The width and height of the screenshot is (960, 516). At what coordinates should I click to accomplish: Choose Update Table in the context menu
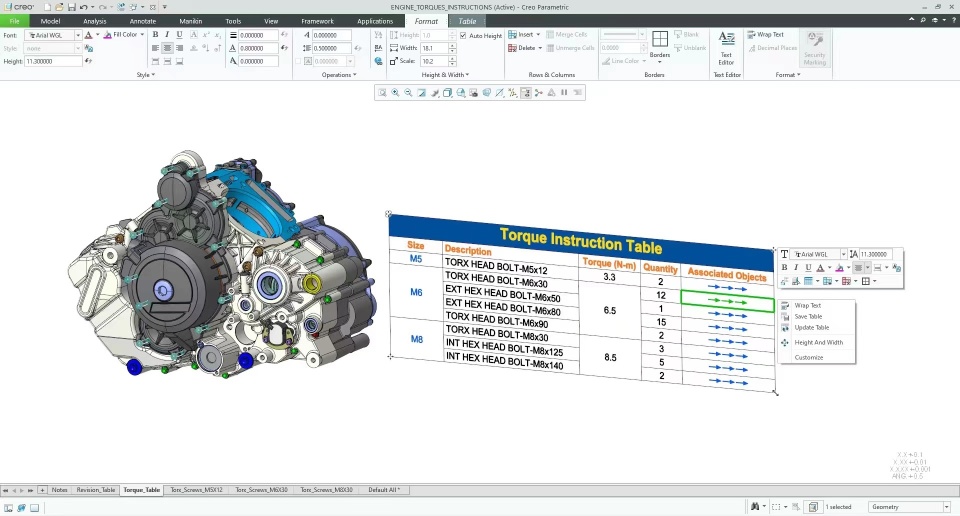point(811,328)
